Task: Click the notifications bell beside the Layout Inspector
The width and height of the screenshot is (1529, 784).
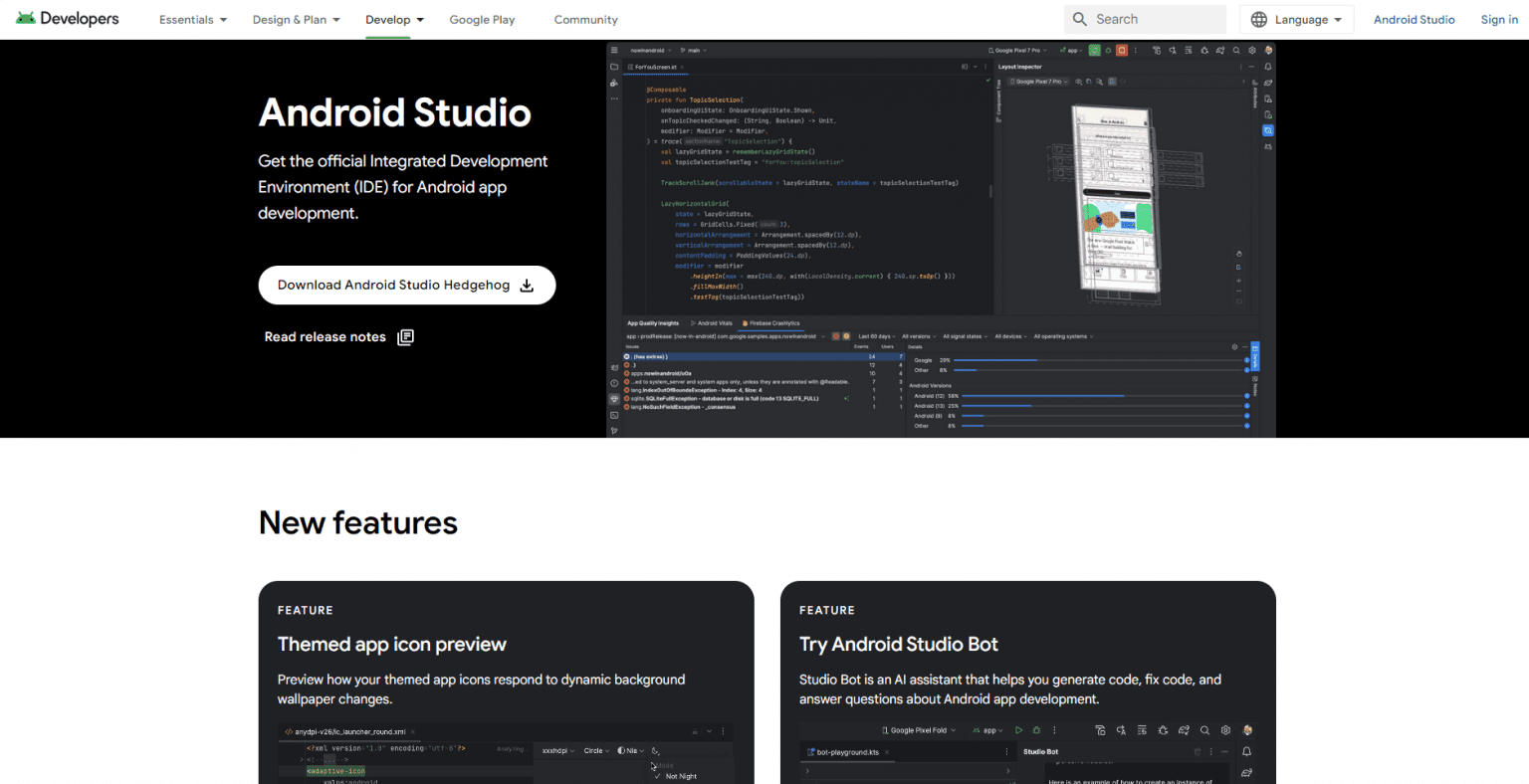Action: [x=1268, y=67]
